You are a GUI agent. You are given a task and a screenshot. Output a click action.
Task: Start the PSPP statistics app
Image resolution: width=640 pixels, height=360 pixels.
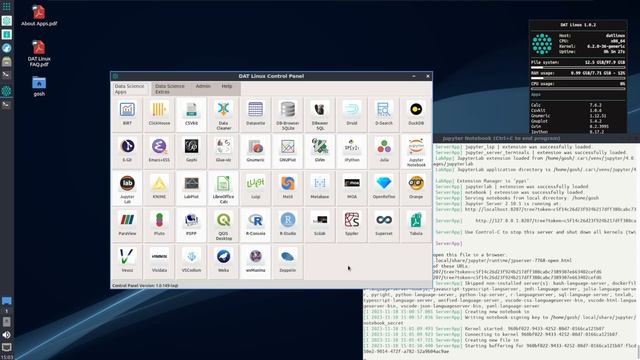[191, 225]
